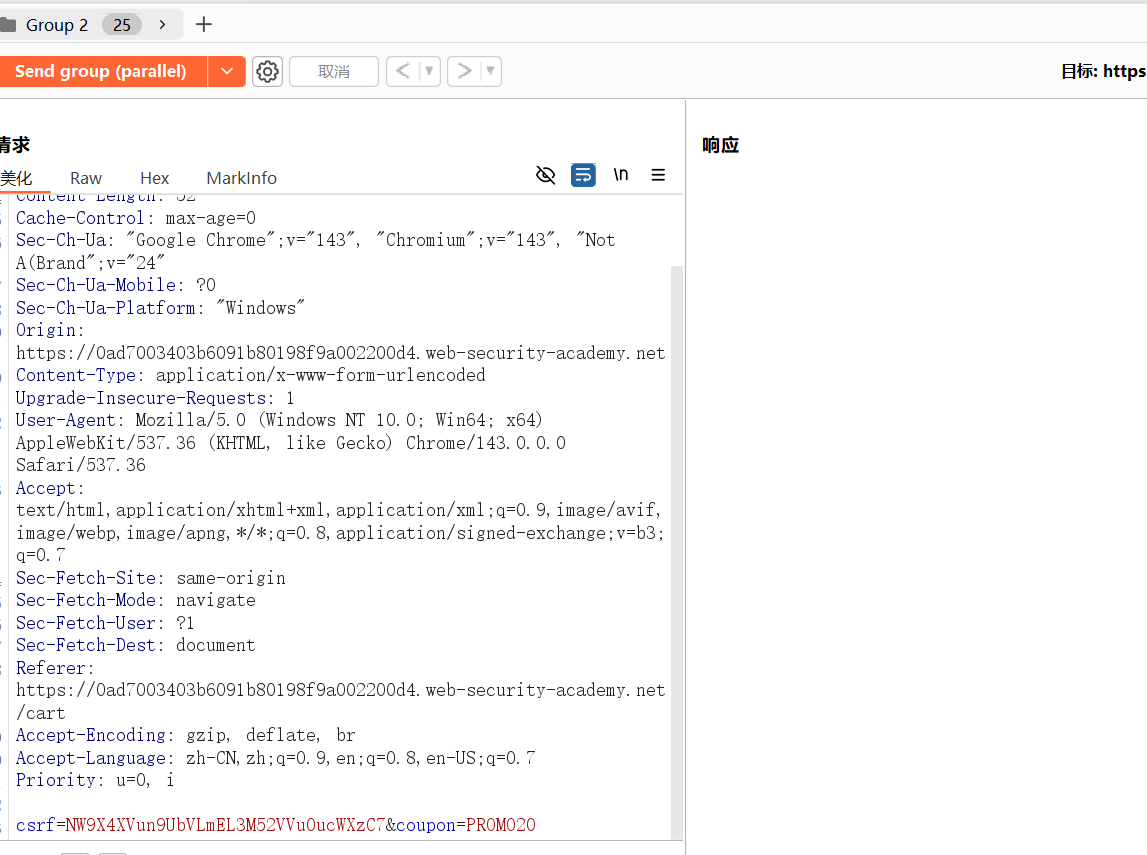1147x855 pixels.
Task: Toggle hidden characters eye icon
Action: [x=545, y=175]
